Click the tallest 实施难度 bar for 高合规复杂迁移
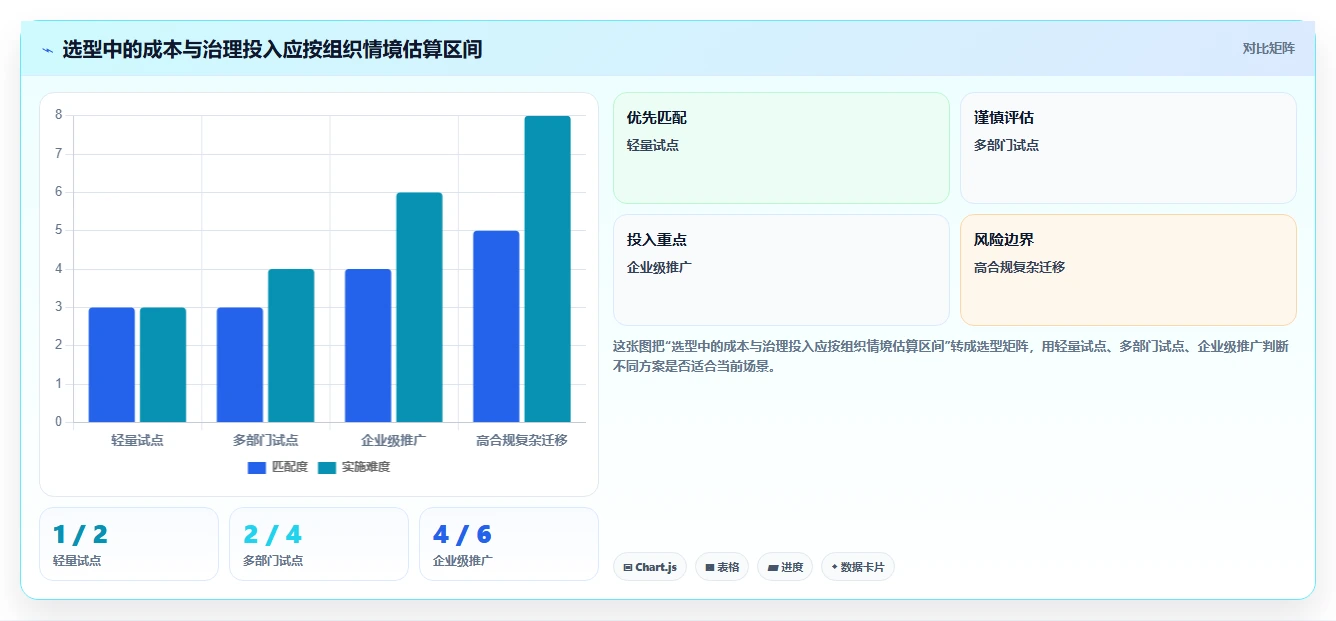This screenshot has width=1336, height=621. [547, 269]
